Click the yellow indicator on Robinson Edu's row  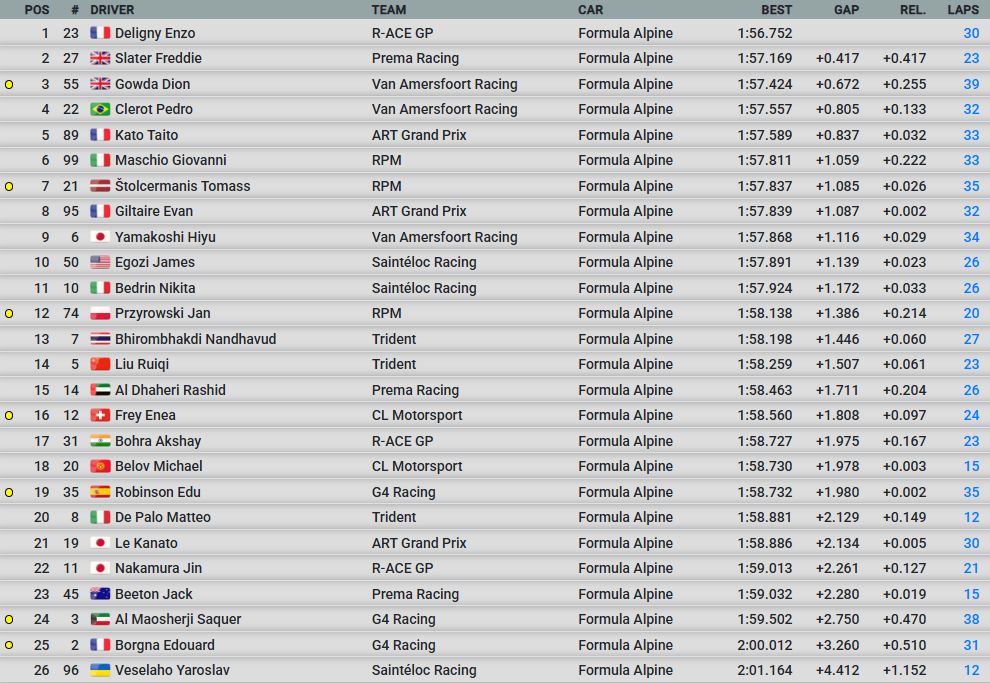9,493
